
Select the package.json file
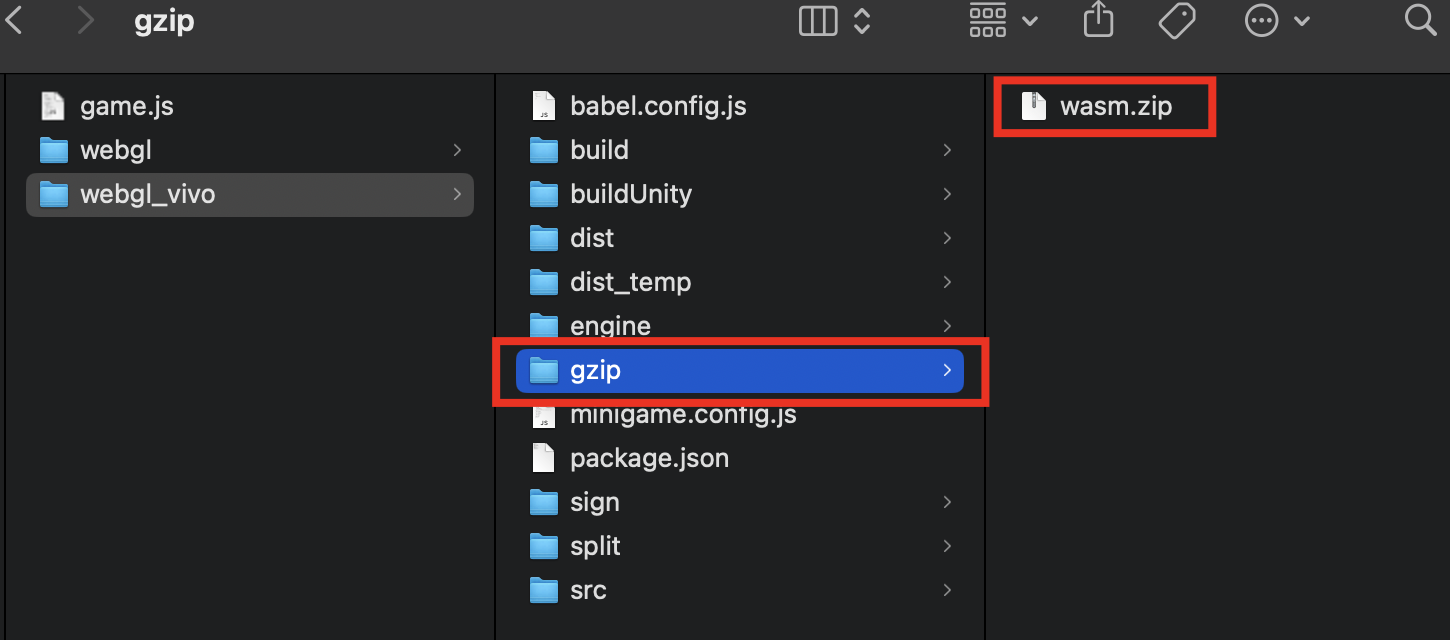click(648, 458)
